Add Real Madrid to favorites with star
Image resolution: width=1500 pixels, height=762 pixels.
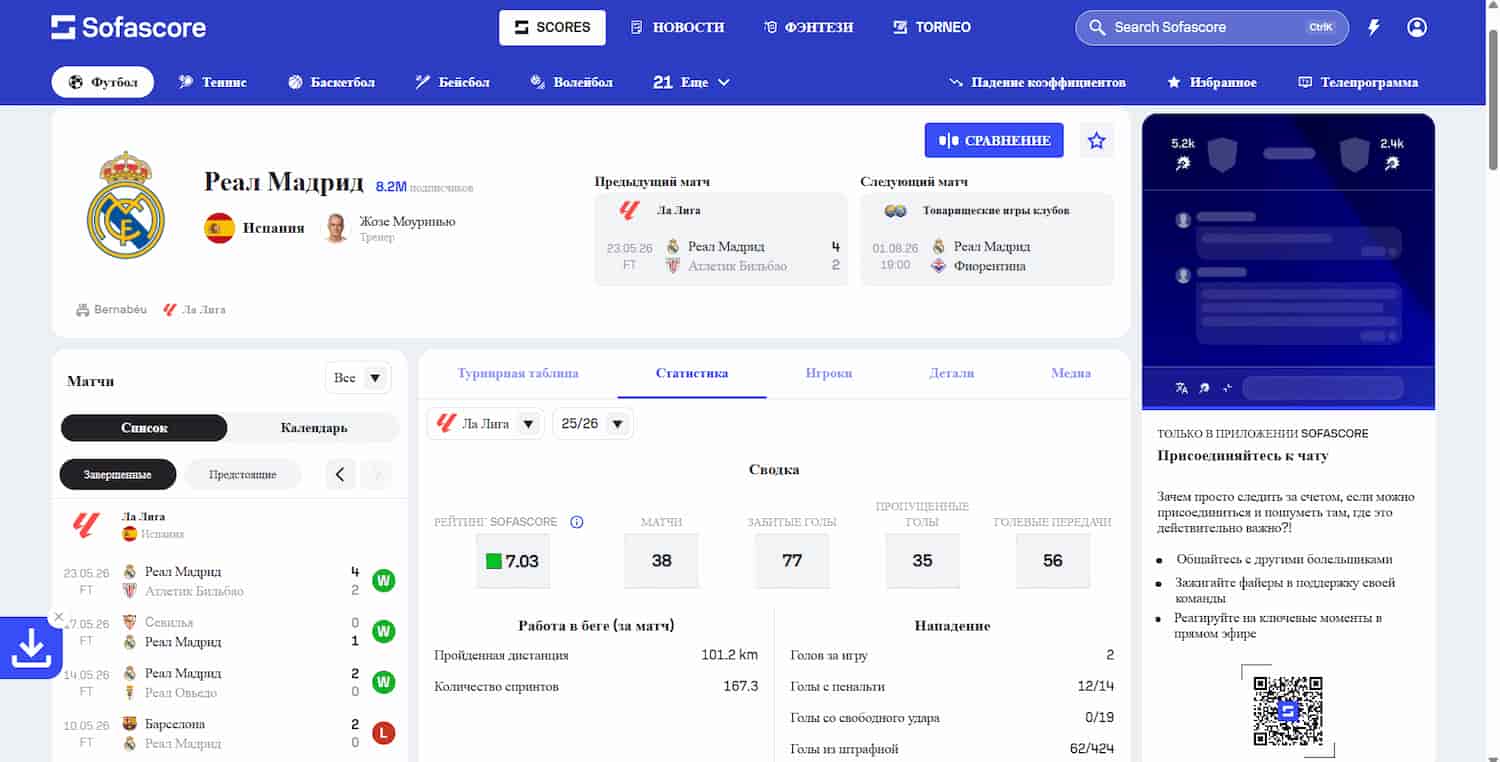[1097, 140]
